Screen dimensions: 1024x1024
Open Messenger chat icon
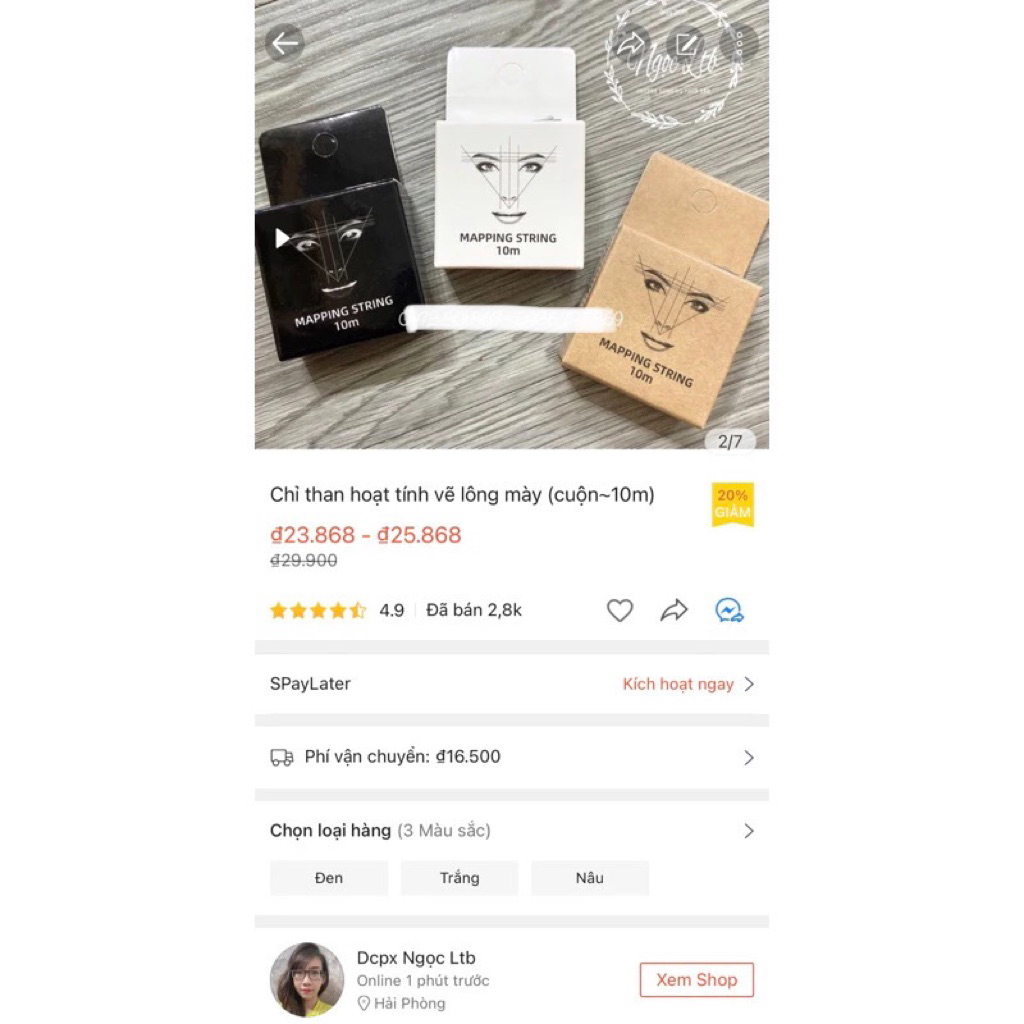(x=729, y=610)
